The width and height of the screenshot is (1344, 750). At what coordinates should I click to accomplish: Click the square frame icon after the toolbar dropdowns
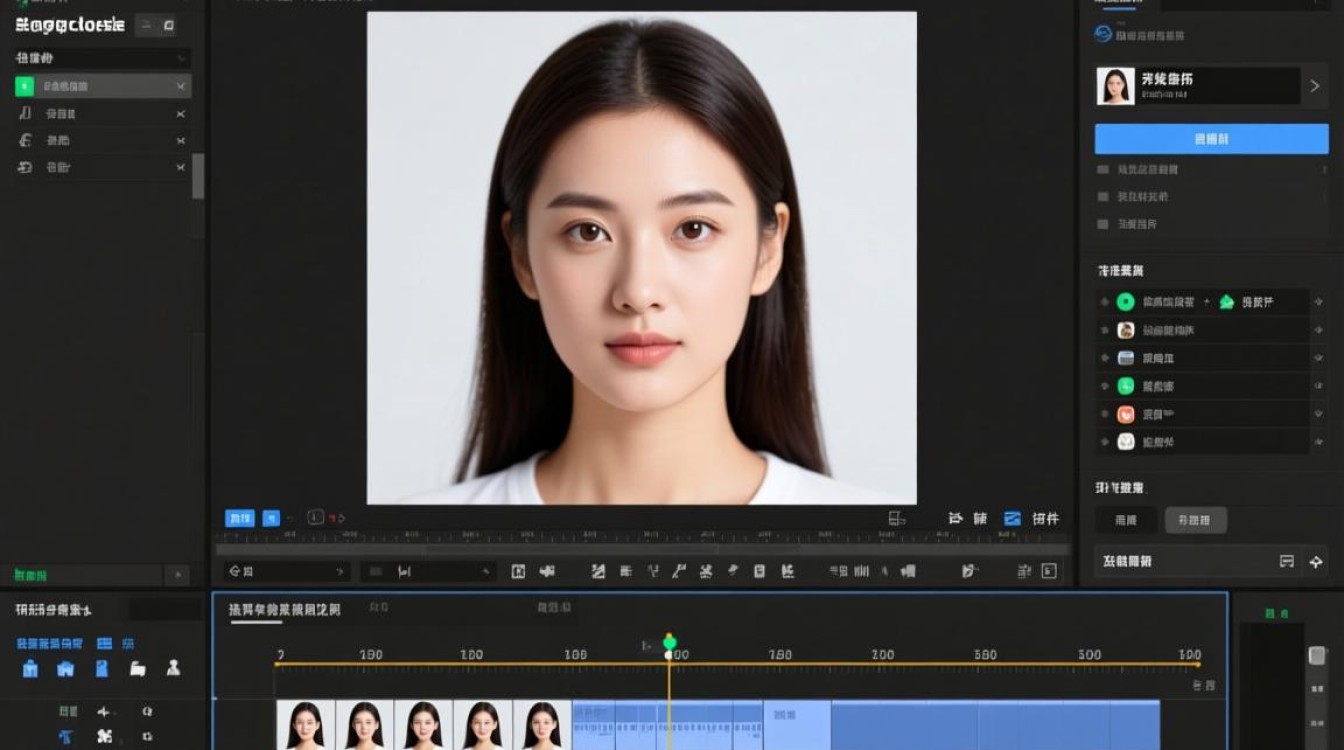(x=518, y=572)
